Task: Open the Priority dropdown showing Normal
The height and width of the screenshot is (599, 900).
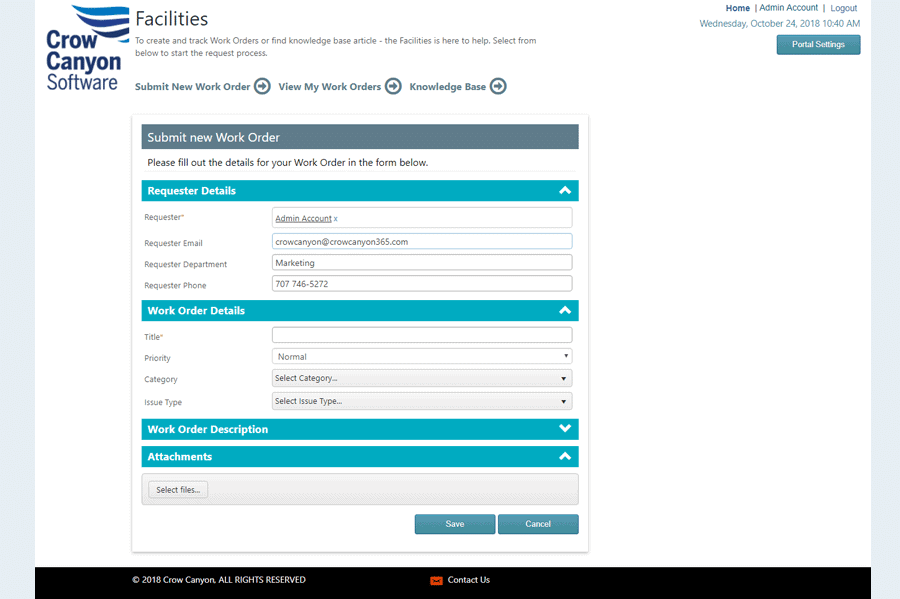Action: coord(422,356)
